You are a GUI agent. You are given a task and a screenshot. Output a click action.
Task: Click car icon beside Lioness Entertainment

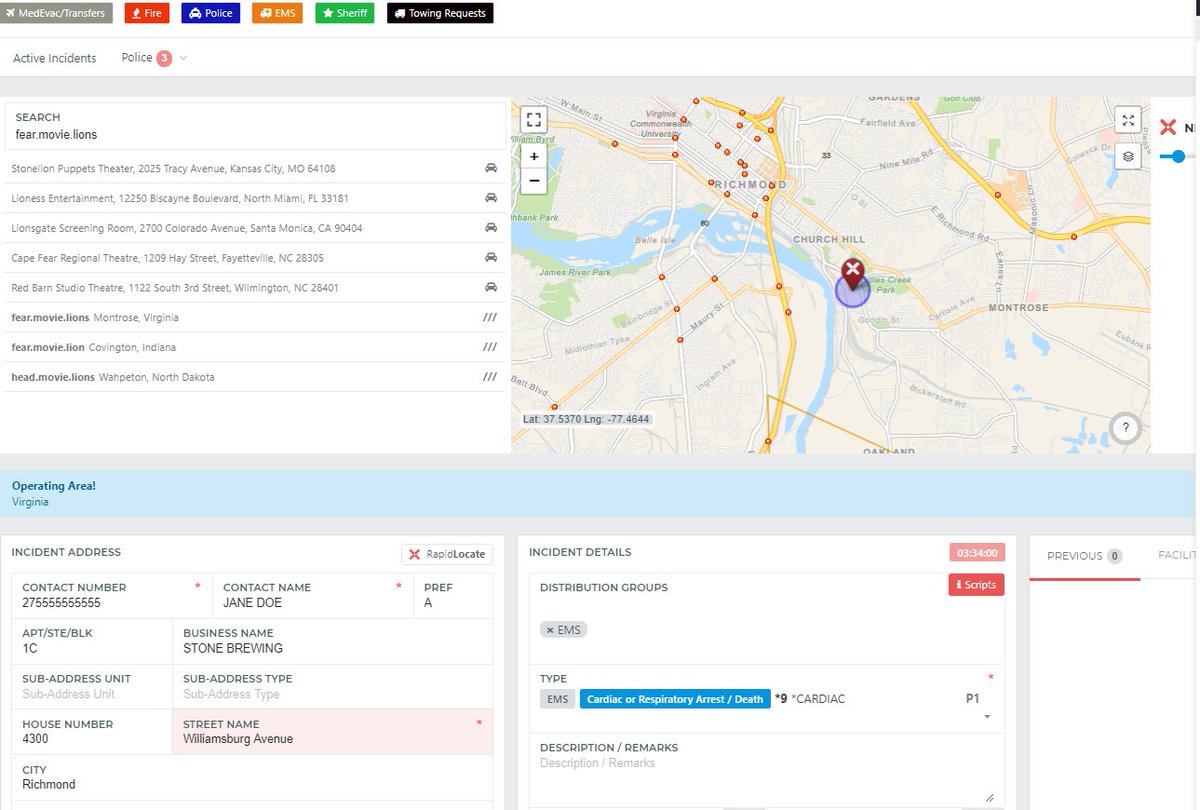490,198
